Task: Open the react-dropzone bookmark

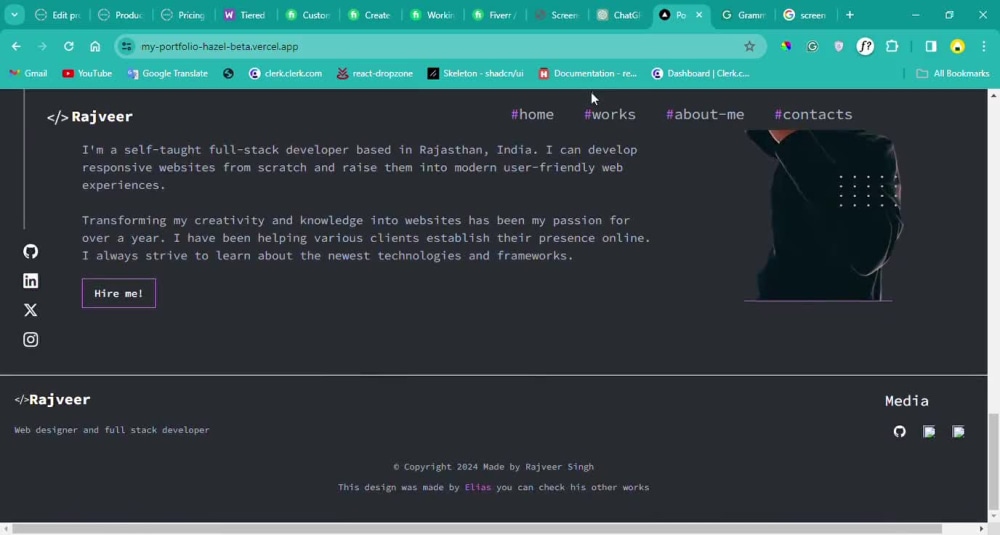Action: [375, 73]
